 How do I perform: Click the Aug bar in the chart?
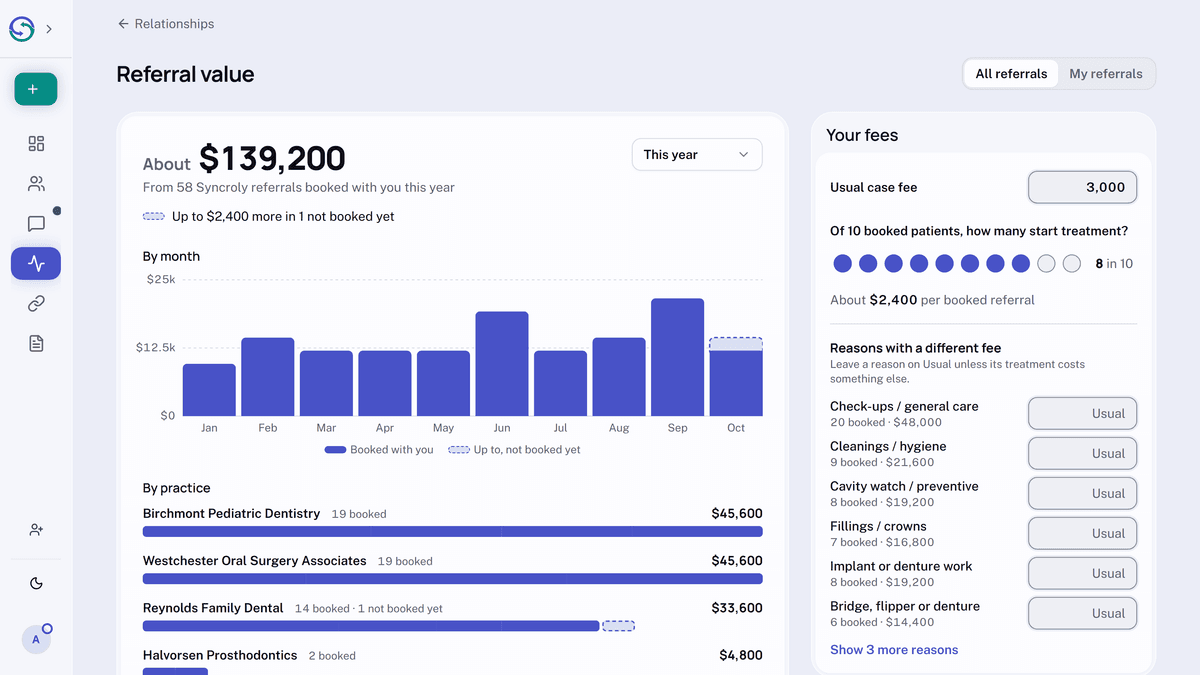(619, 377)
